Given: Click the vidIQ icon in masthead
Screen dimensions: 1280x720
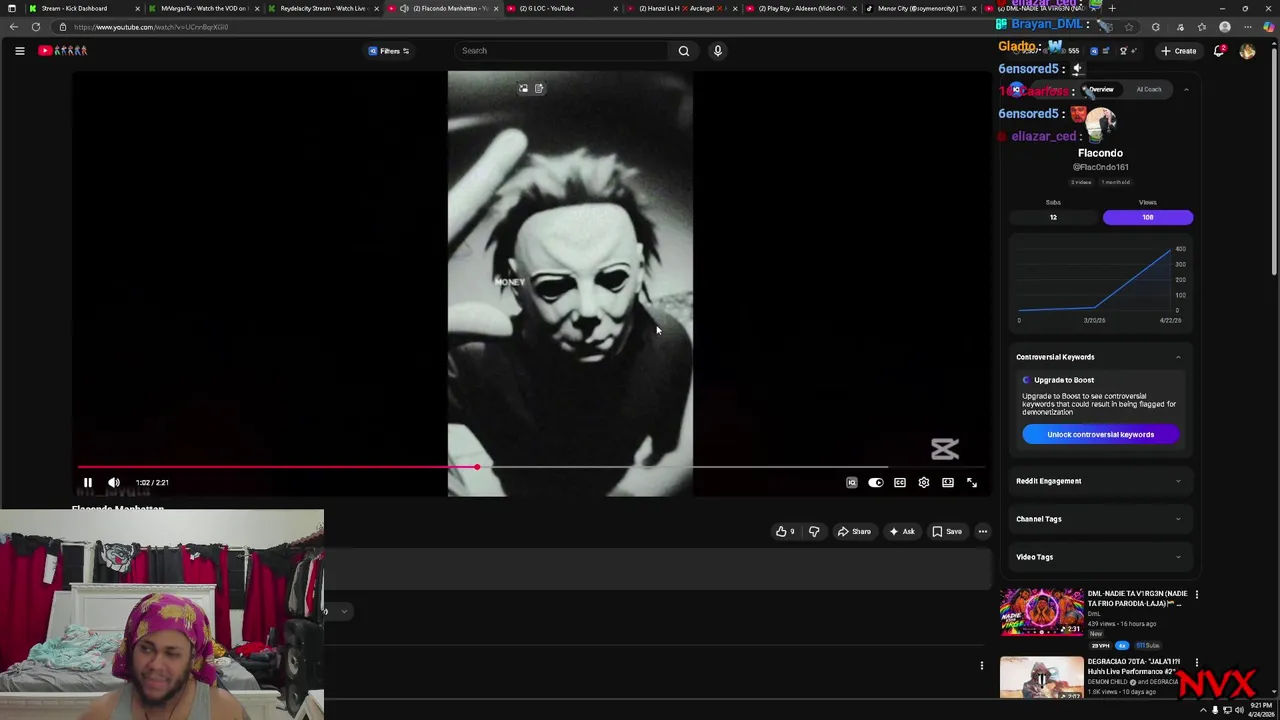Looking at the screenshot, I should 1093,51.
